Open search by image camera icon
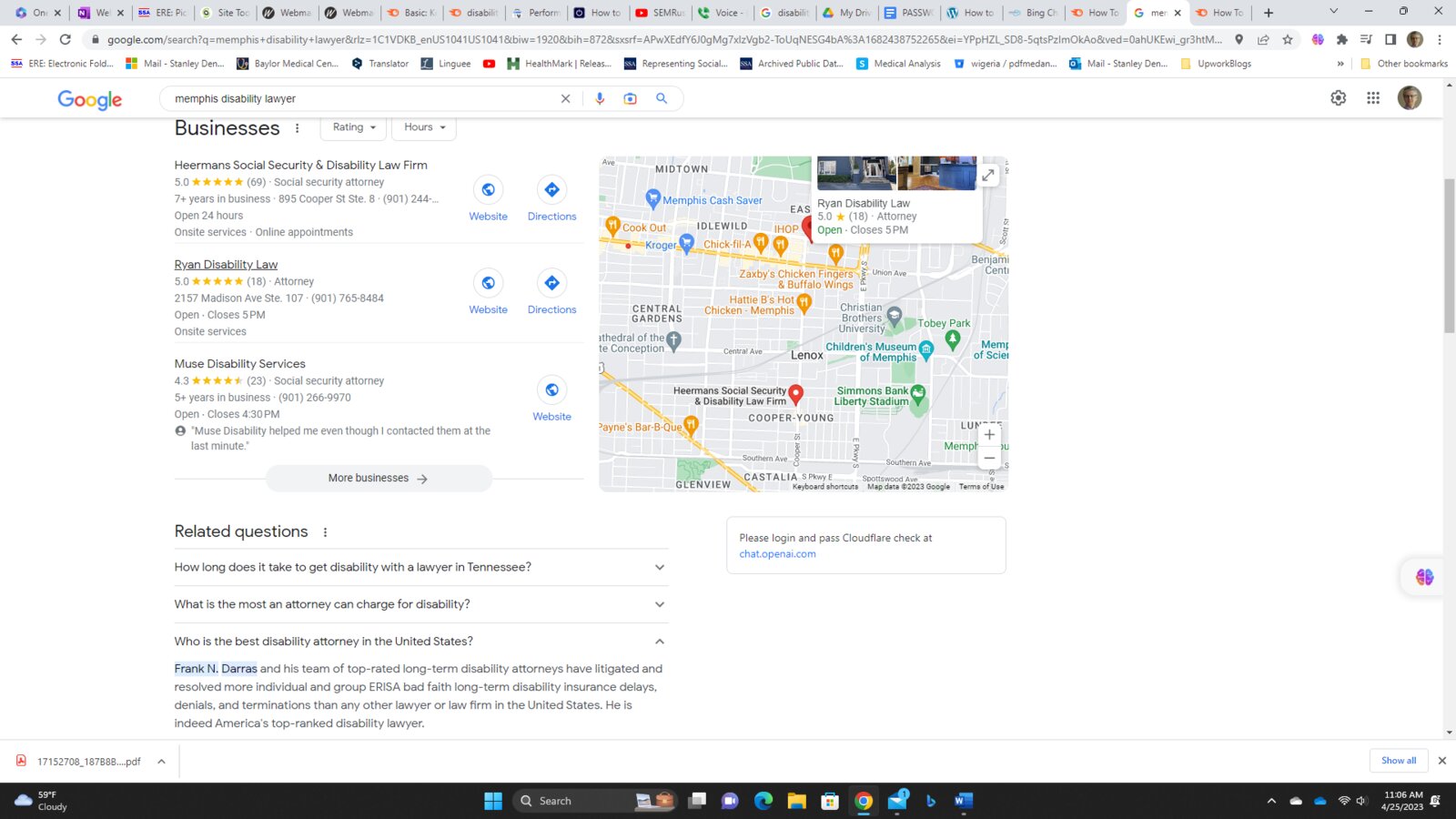Image resolution: width=1456 pixels, height=819 pixels. point(630,98)
